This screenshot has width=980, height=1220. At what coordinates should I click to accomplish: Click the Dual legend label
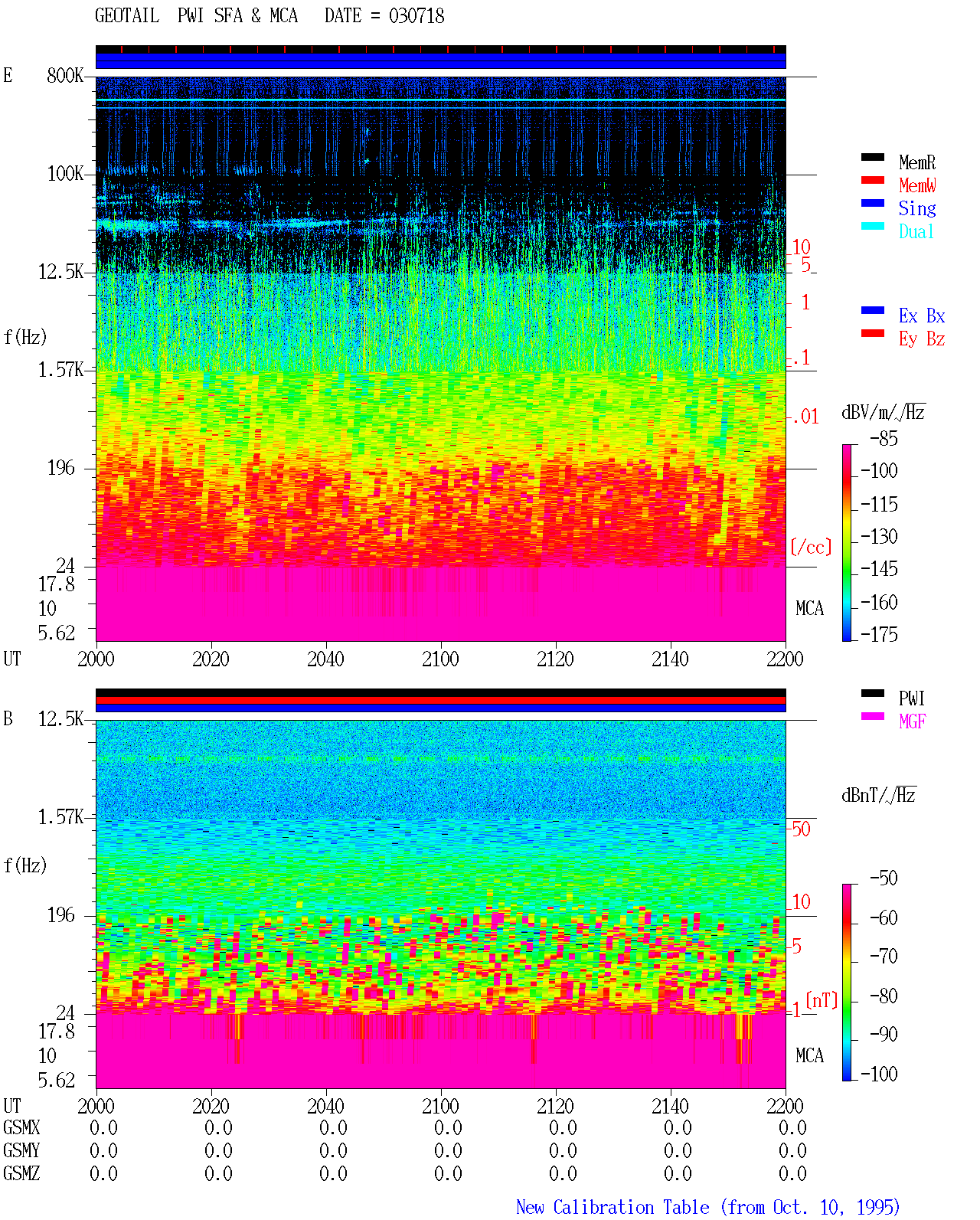916,231
